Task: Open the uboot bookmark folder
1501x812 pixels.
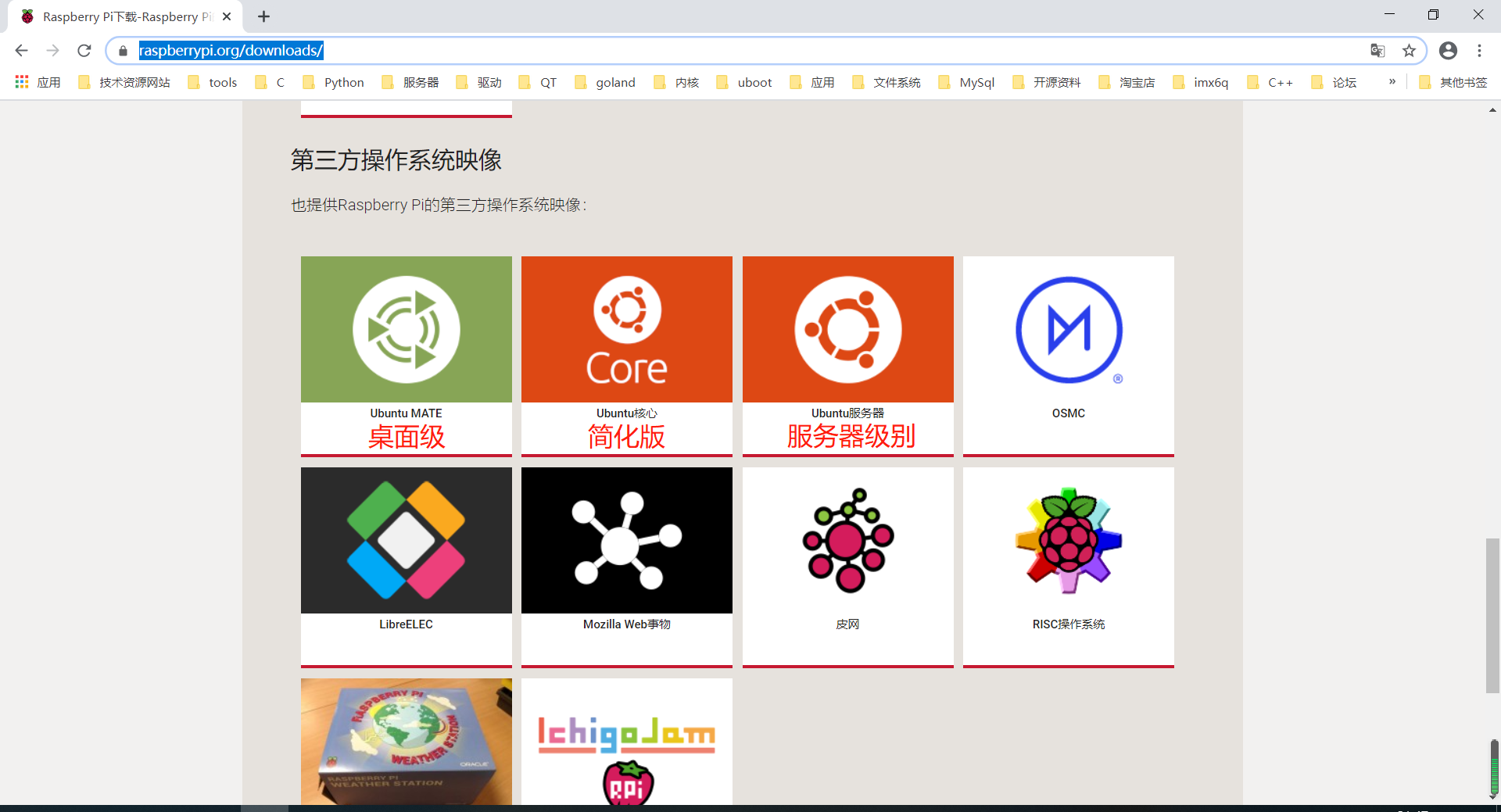Action: 743,82
